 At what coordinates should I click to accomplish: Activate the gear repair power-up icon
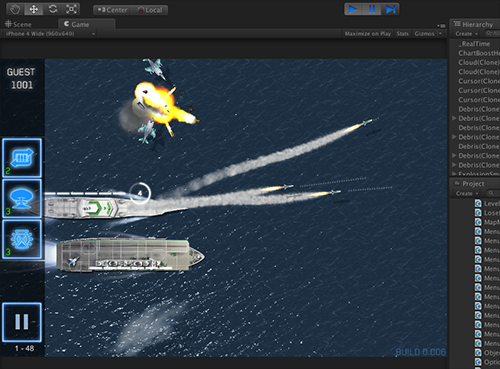click(22, 239)
